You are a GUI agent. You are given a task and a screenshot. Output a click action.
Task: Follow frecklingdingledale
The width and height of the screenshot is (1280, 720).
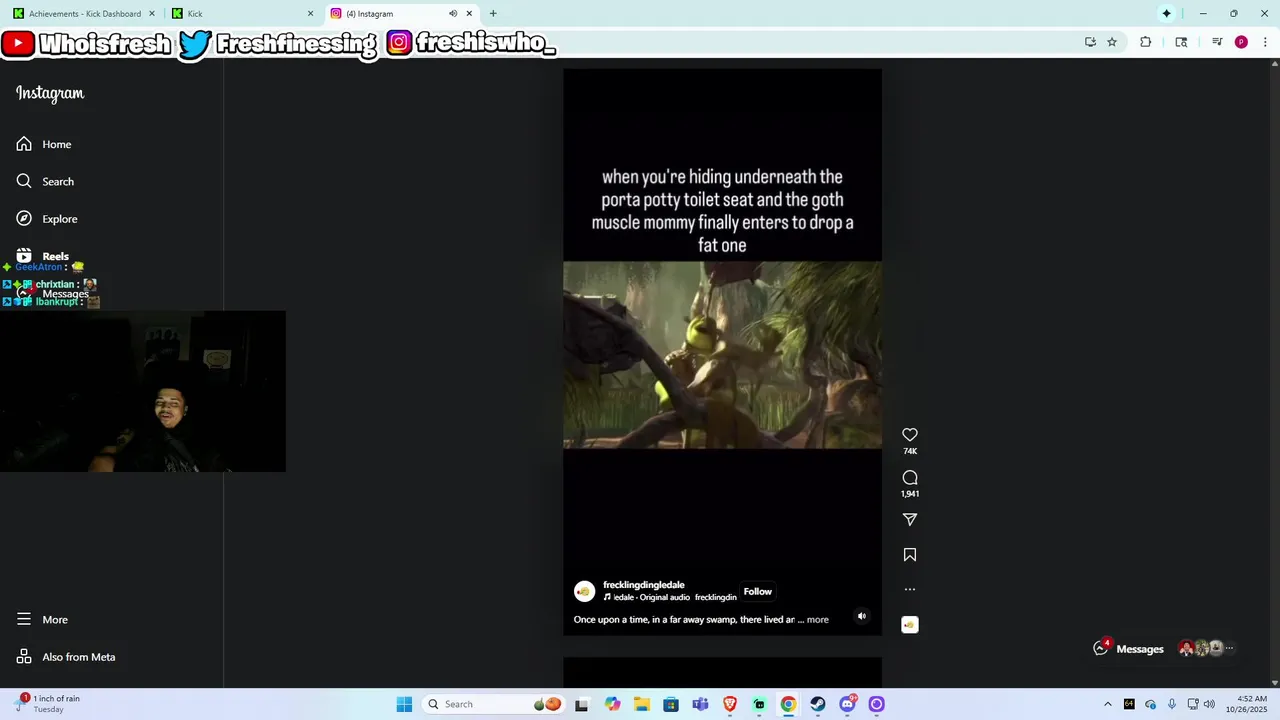click(x=758, y=592)
